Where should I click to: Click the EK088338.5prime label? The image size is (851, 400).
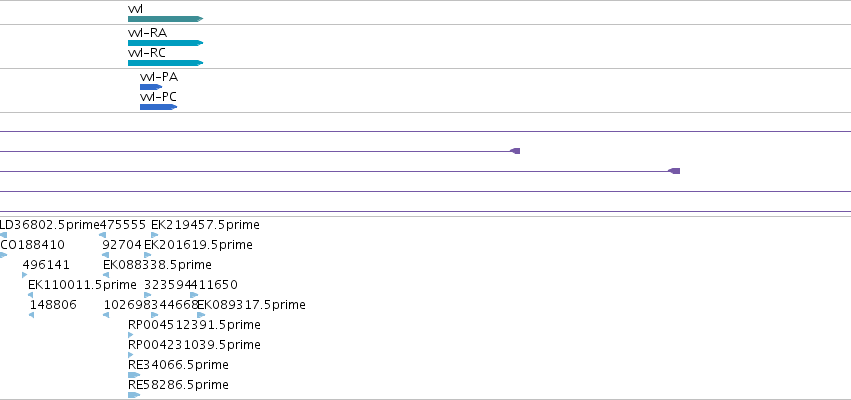click(157, 265)
